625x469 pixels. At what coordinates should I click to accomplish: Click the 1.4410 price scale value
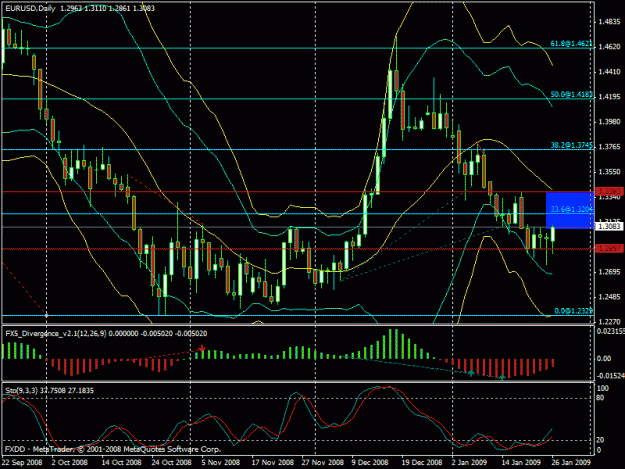pos(609,72)
